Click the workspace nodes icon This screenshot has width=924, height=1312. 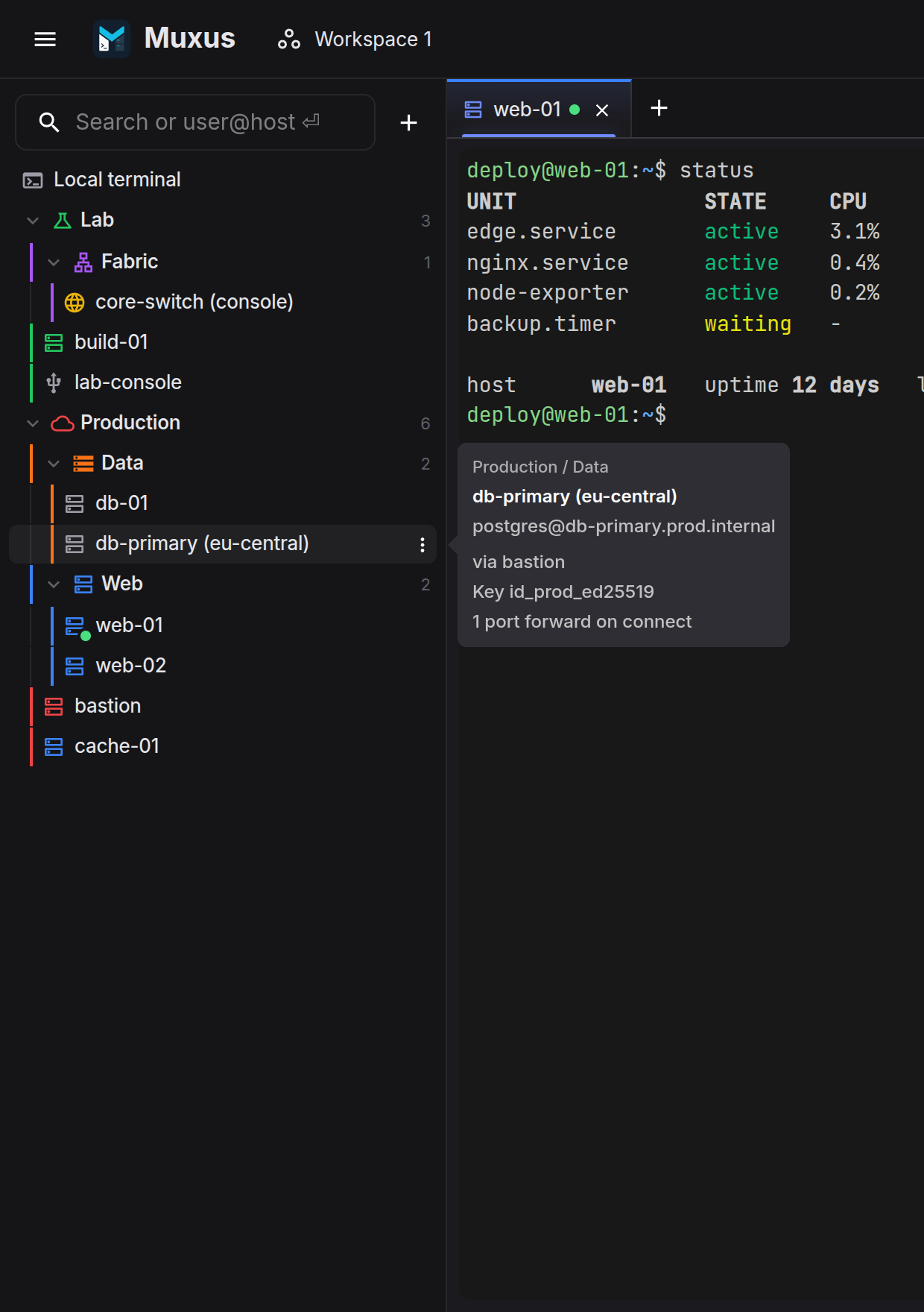click(x=288, y=39)
